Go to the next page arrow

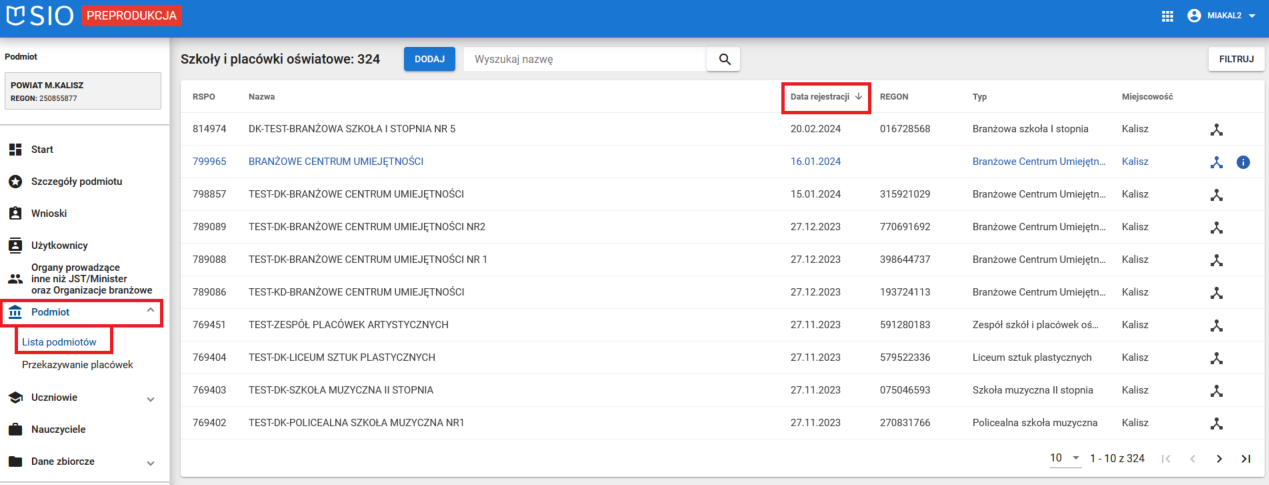(1219, 458)
